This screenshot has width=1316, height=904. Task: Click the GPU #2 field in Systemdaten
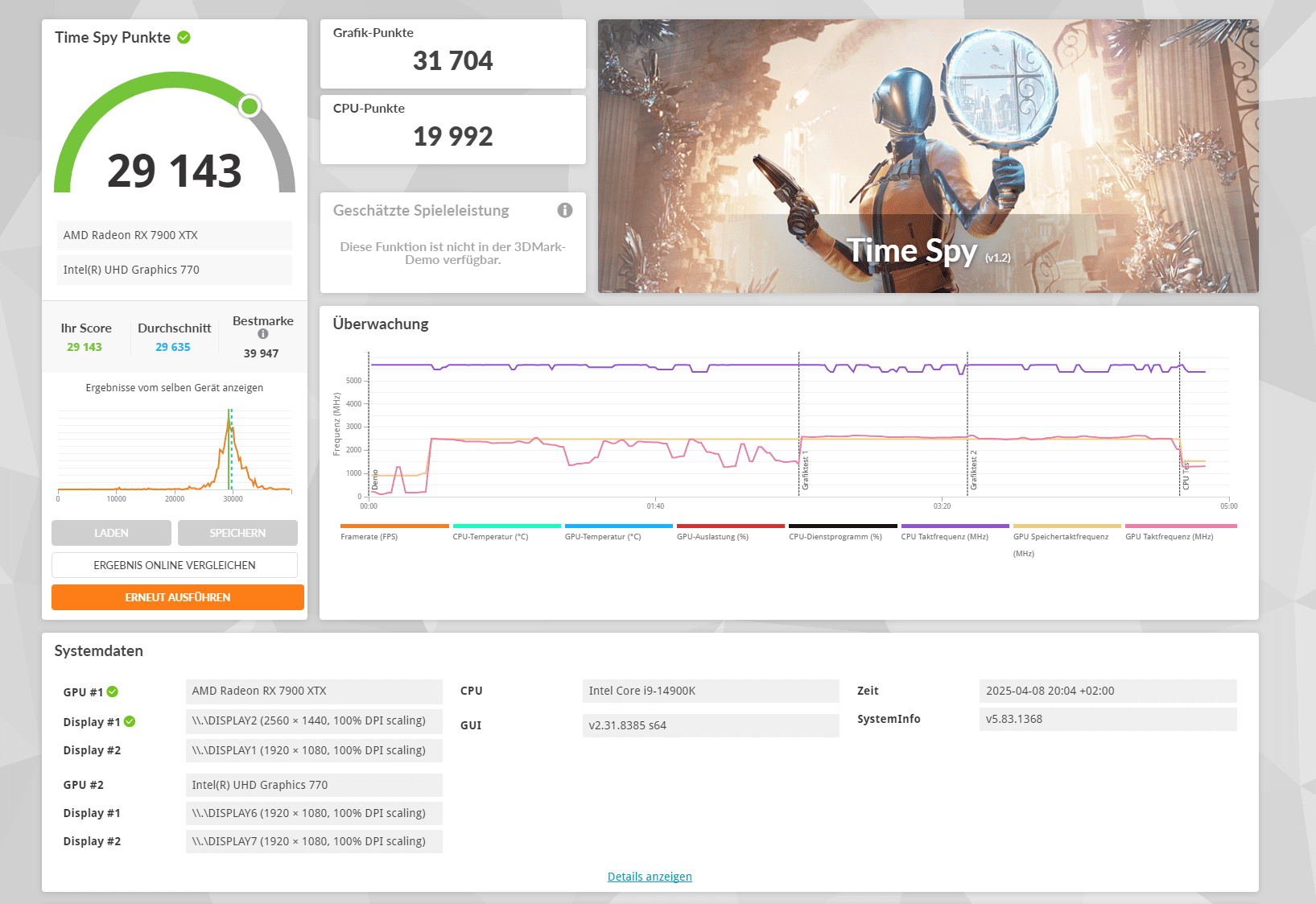click(314, 785)
